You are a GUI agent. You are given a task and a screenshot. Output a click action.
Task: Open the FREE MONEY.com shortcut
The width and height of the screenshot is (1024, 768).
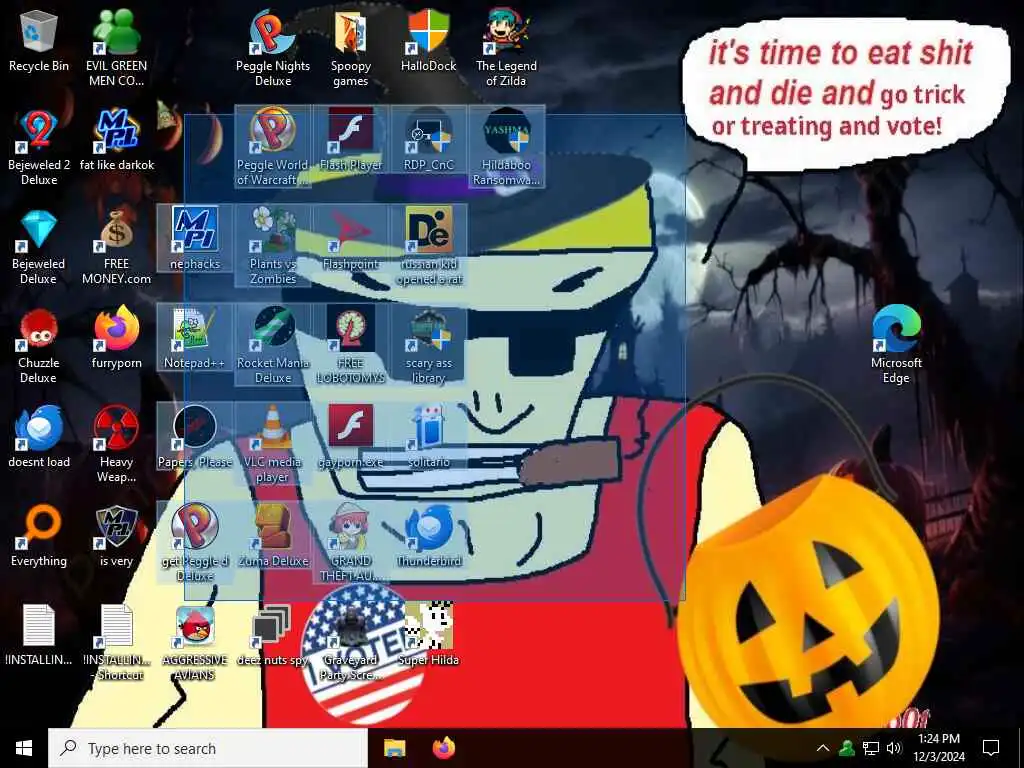[x=116, y=247]
